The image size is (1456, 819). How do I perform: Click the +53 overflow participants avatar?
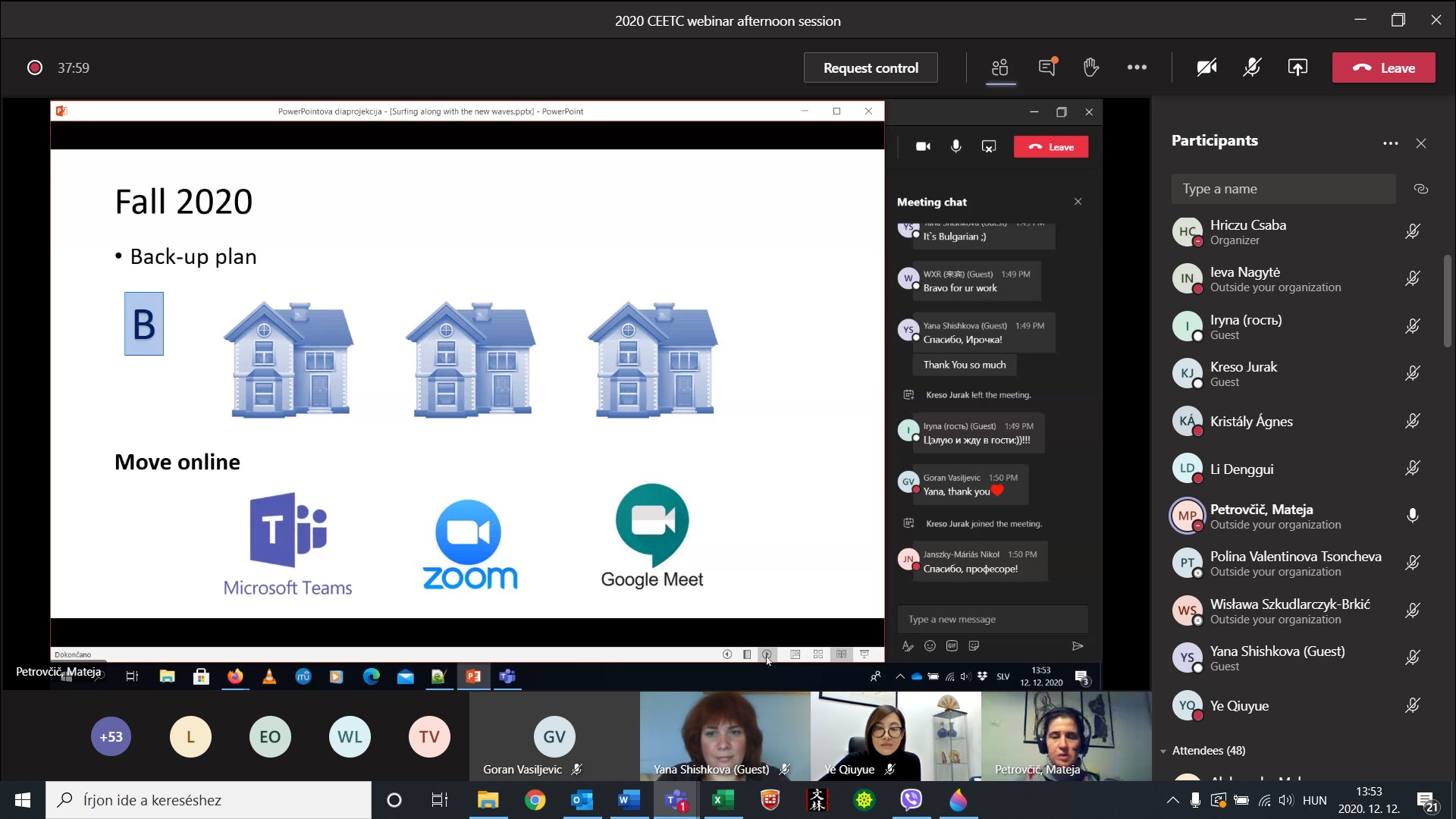tap(111, 736)
